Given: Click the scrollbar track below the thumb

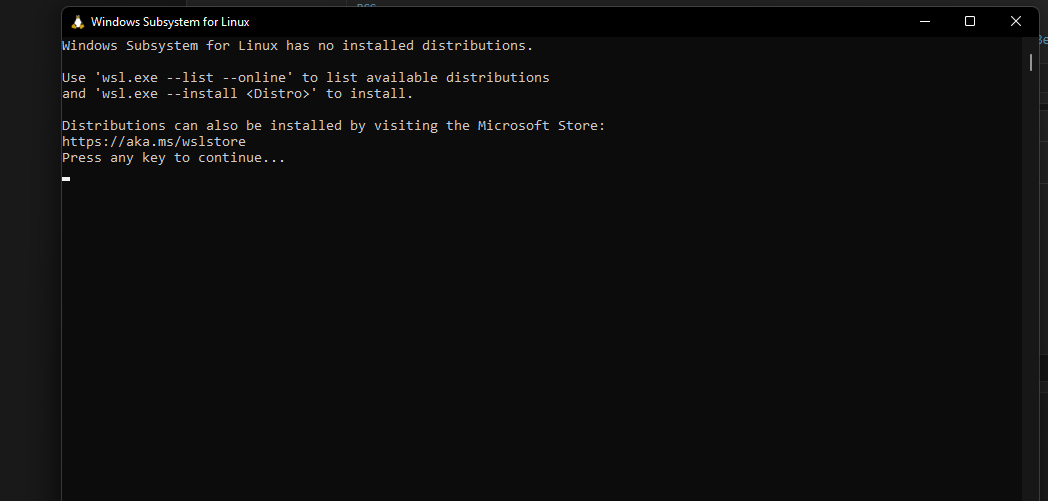Looking at the screenshot, I should pyautogui.click(x=1031, y=300).
